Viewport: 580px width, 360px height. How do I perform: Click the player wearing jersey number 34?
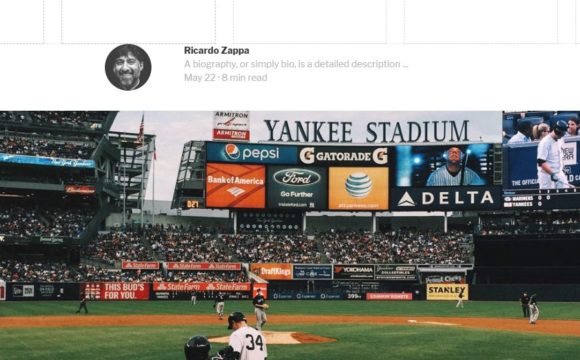247,336
